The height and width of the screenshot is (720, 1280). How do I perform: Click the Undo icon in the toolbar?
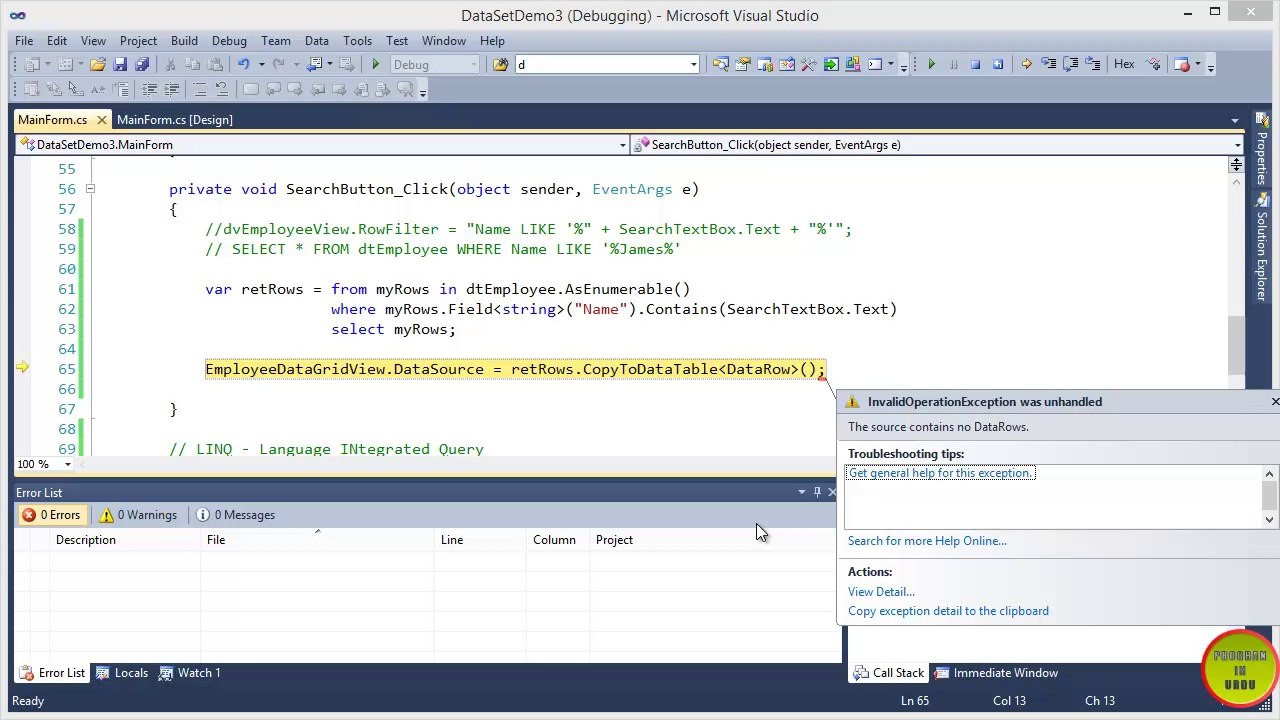click(x=243, y=65)
